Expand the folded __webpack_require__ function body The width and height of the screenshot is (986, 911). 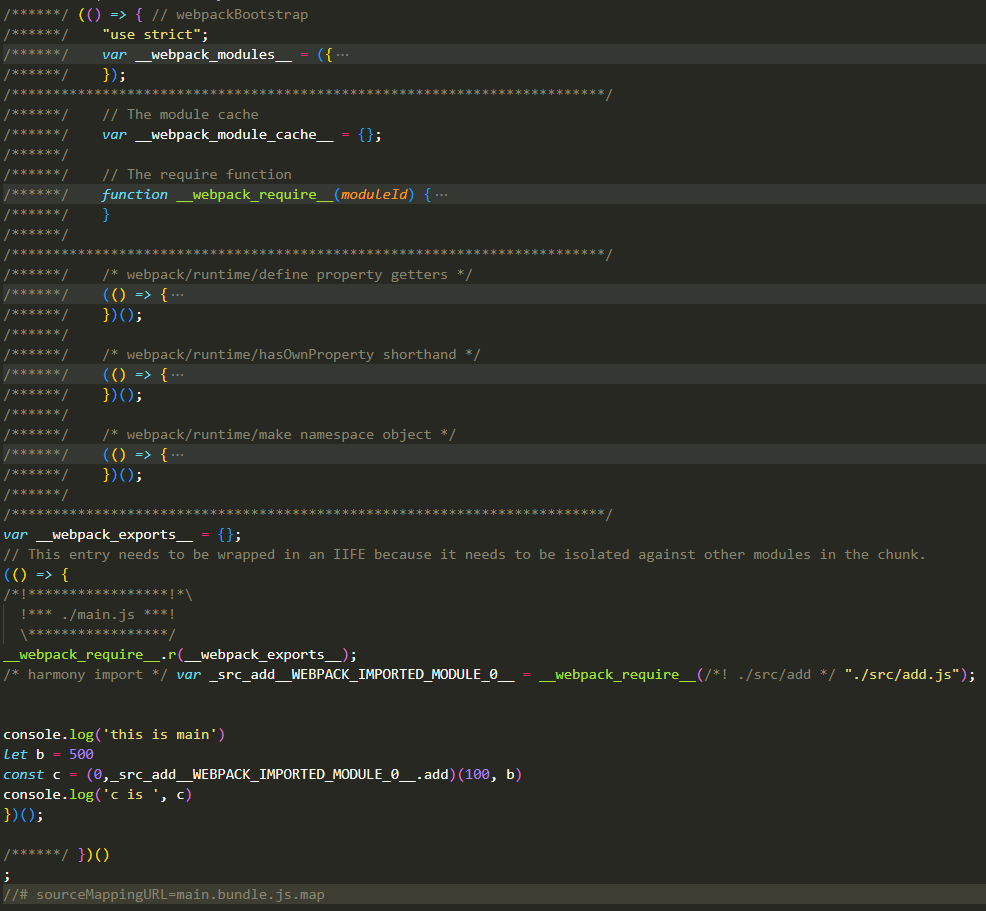[442, 195]
